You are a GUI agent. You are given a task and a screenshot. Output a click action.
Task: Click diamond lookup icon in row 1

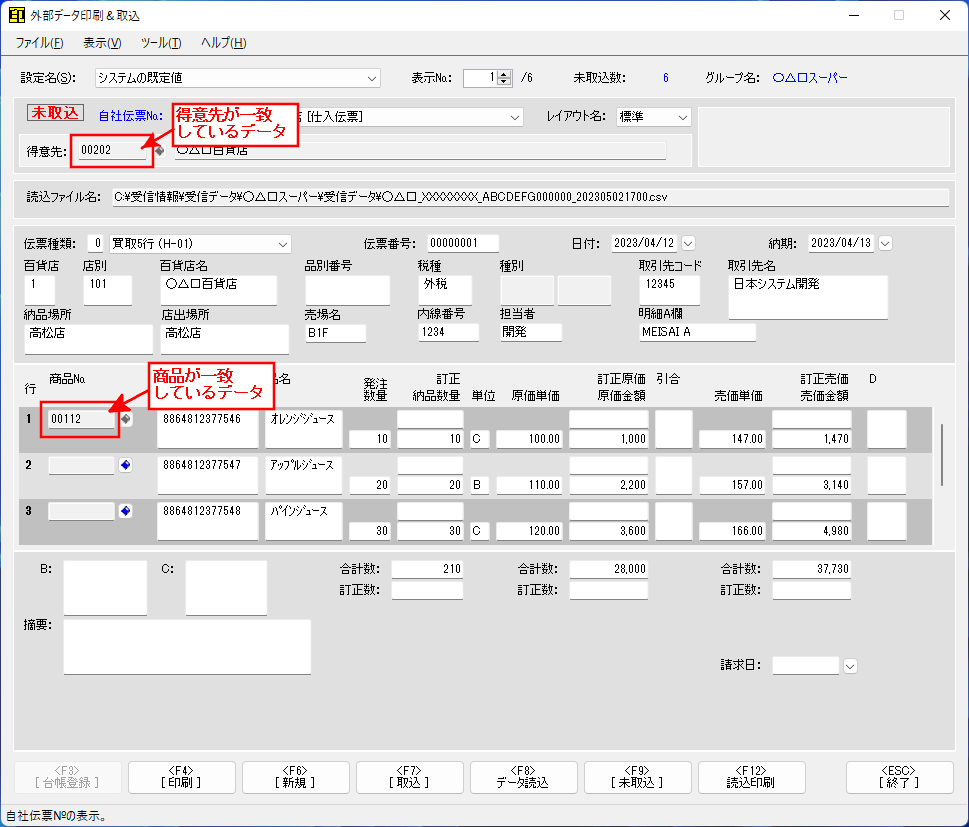(x=125, y=419)
